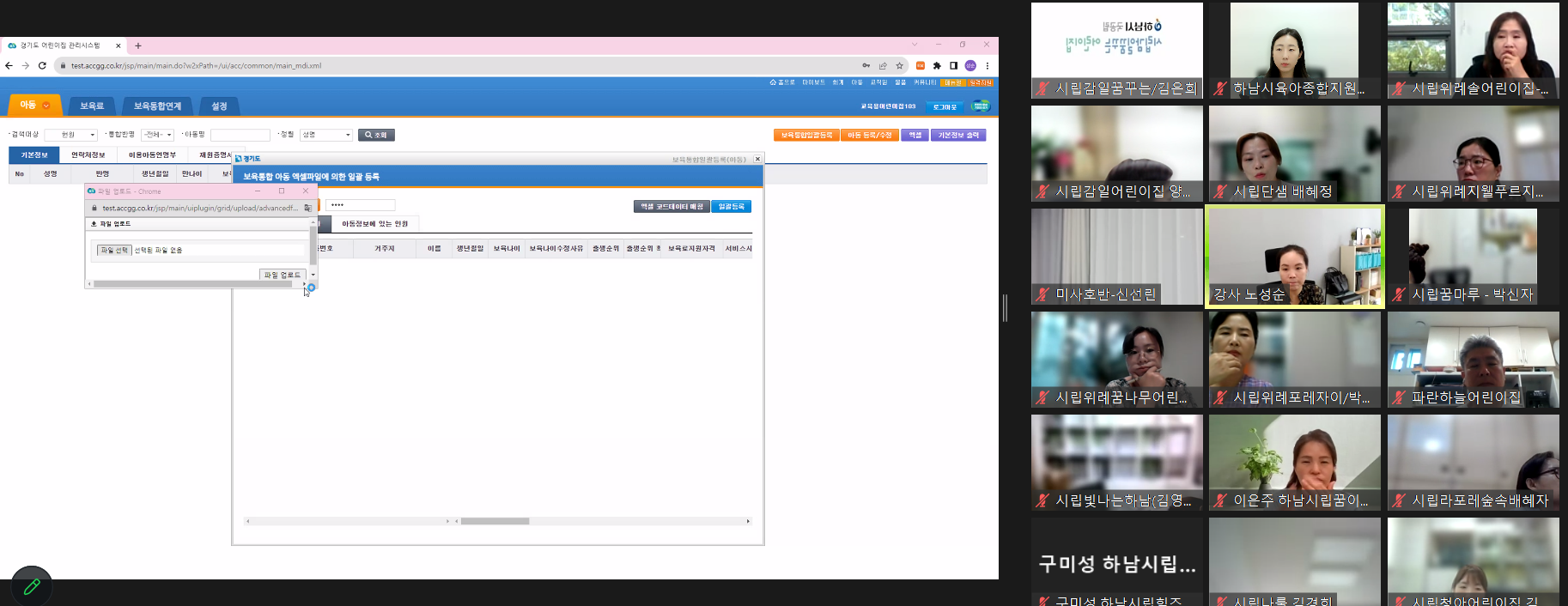Click the orange extension icon in Chrome toolbar
This screenshot has height=606, width=1568.
click(x=921, y=65)
